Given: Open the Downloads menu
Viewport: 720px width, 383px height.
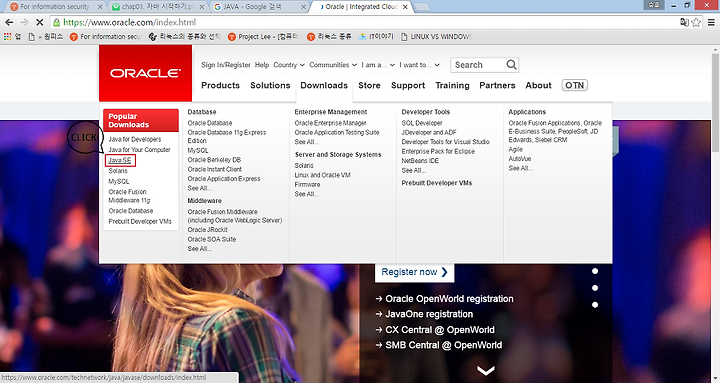Looking at the screenshot, I should 324,85.
